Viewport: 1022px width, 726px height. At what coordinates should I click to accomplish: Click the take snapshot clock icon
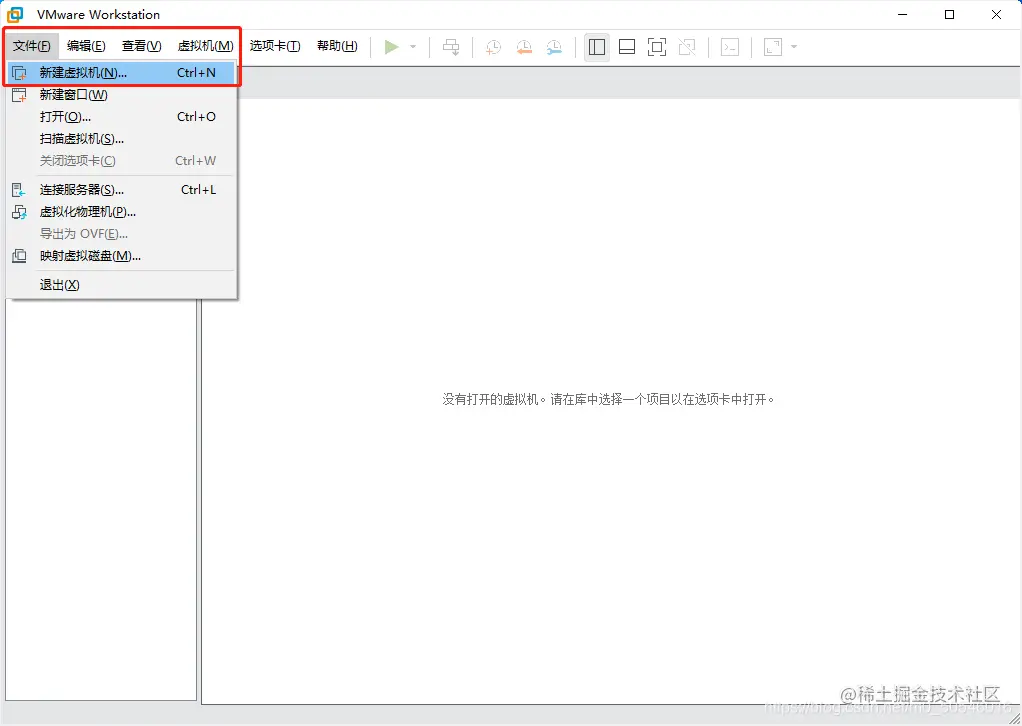coord(493,47)
